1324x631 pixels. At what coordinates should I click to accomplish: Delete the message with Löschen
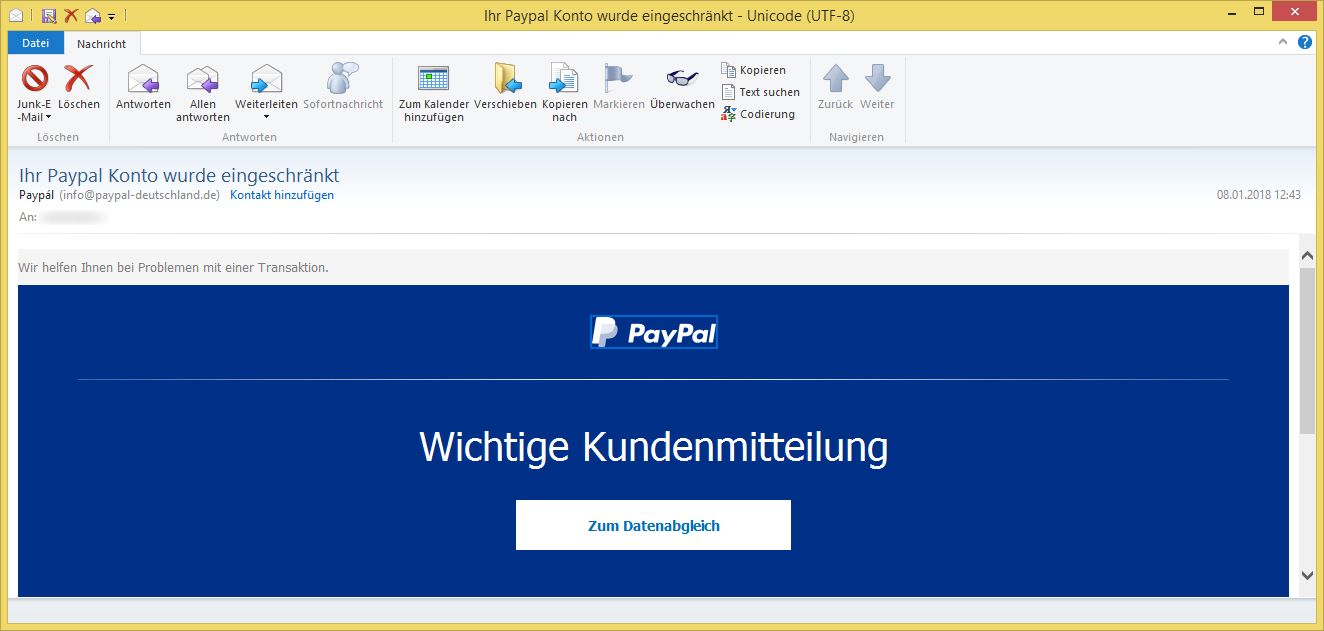78,88
